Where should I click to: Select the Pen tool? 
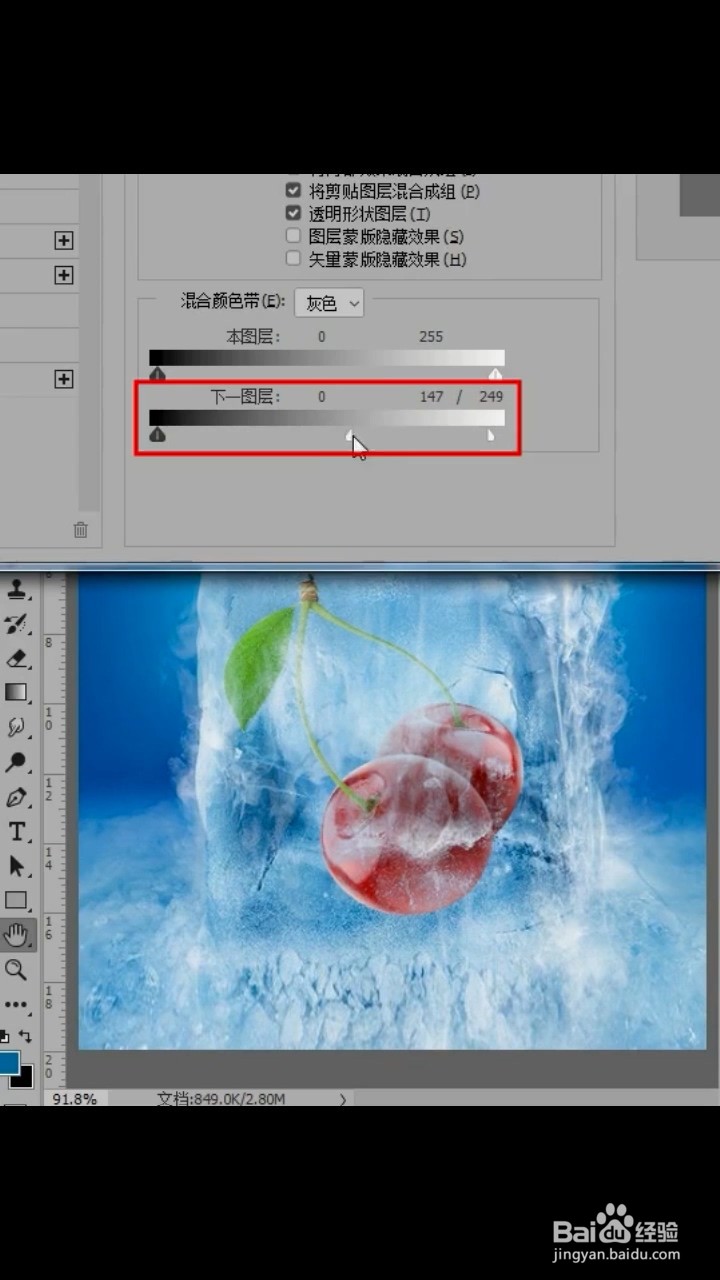click(x=17, y=797)
